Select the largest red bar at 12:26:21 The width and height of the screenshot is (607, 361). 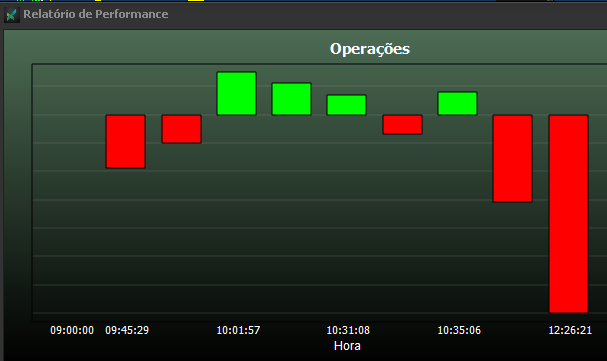(569, 214)
